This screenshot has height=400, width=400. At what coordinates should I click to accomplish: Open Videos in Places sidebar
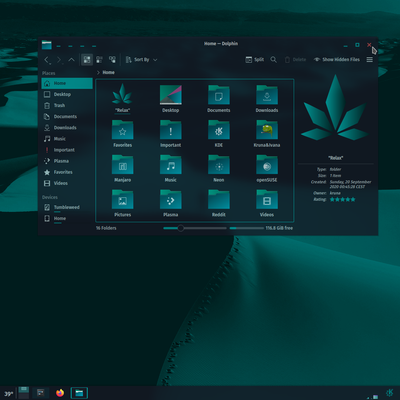67,183
